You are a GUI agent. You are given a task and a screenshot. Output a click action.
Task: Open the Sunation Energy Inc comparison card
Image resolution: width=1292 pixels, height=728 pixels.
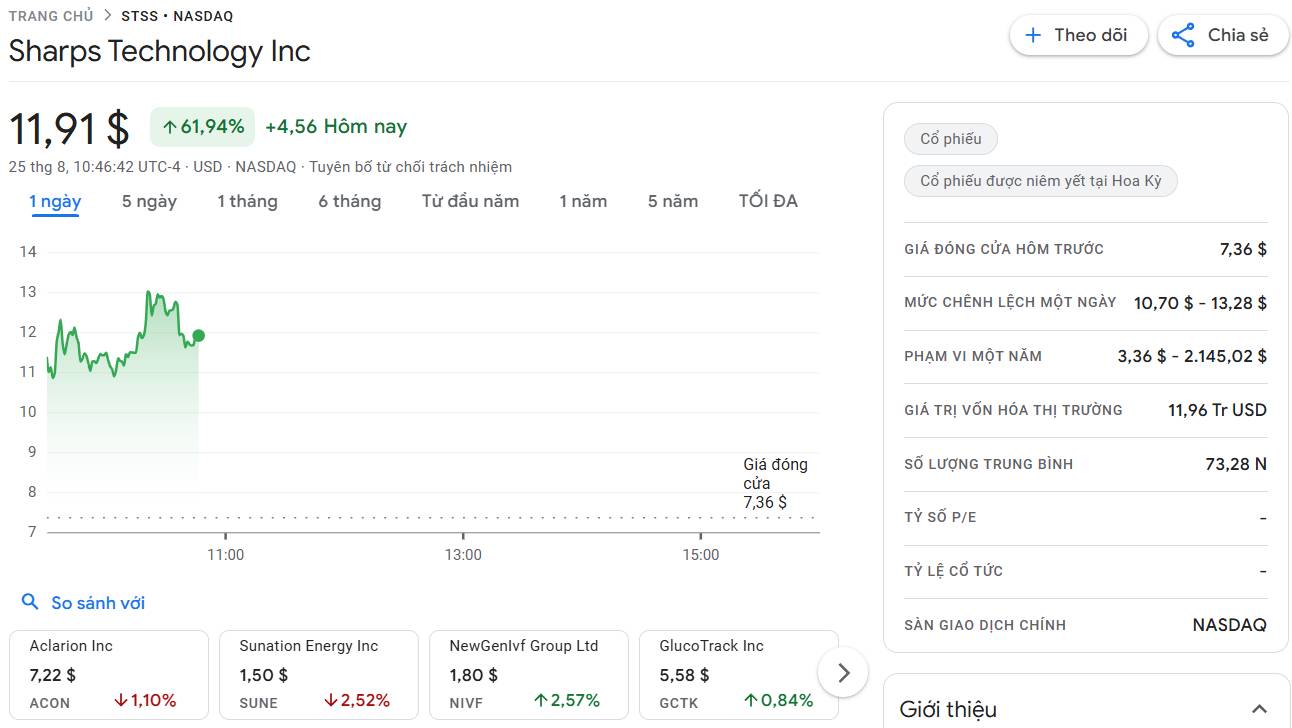point(319,675)
